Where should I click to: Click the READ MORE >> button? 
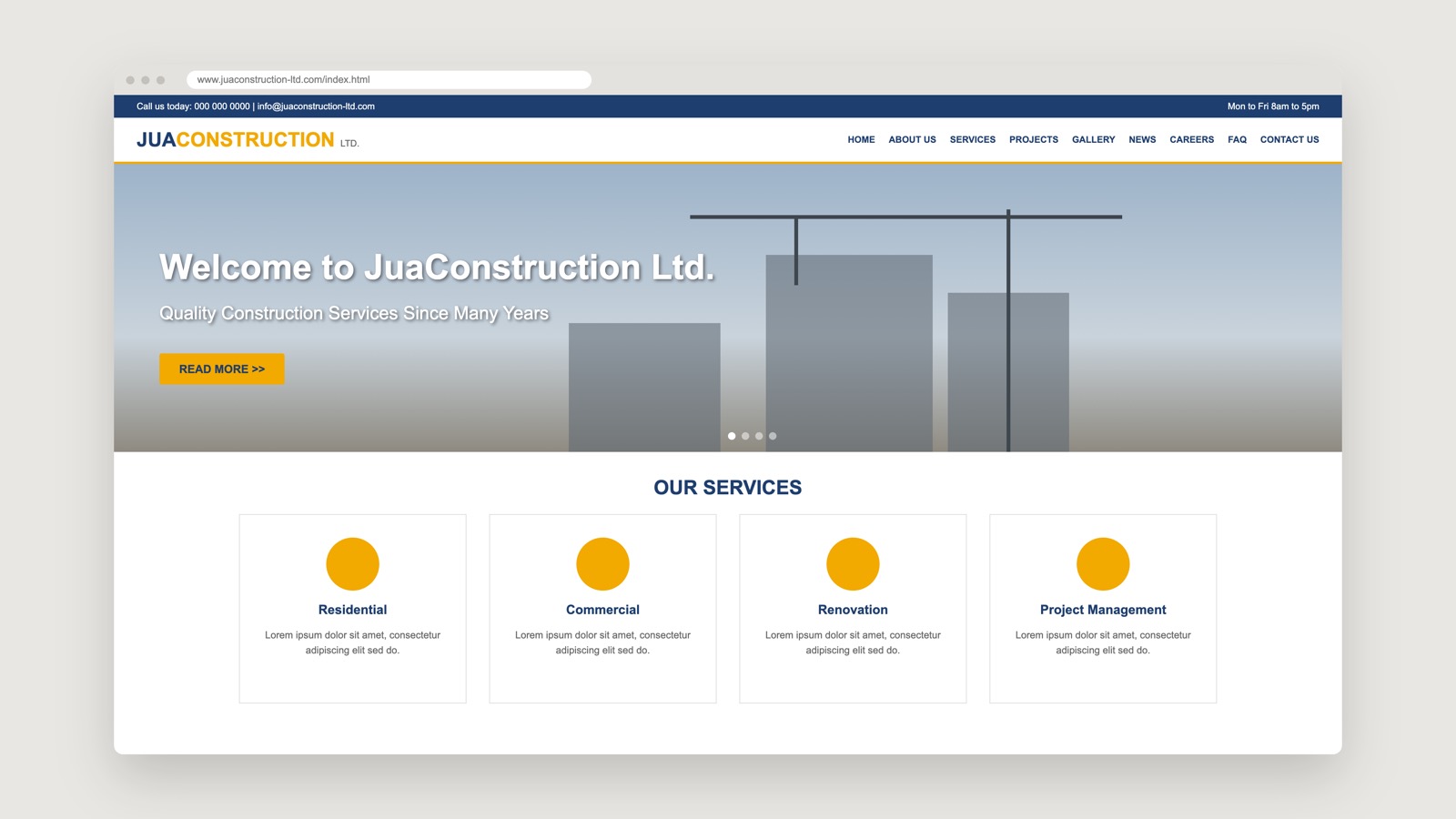point(222,369)
